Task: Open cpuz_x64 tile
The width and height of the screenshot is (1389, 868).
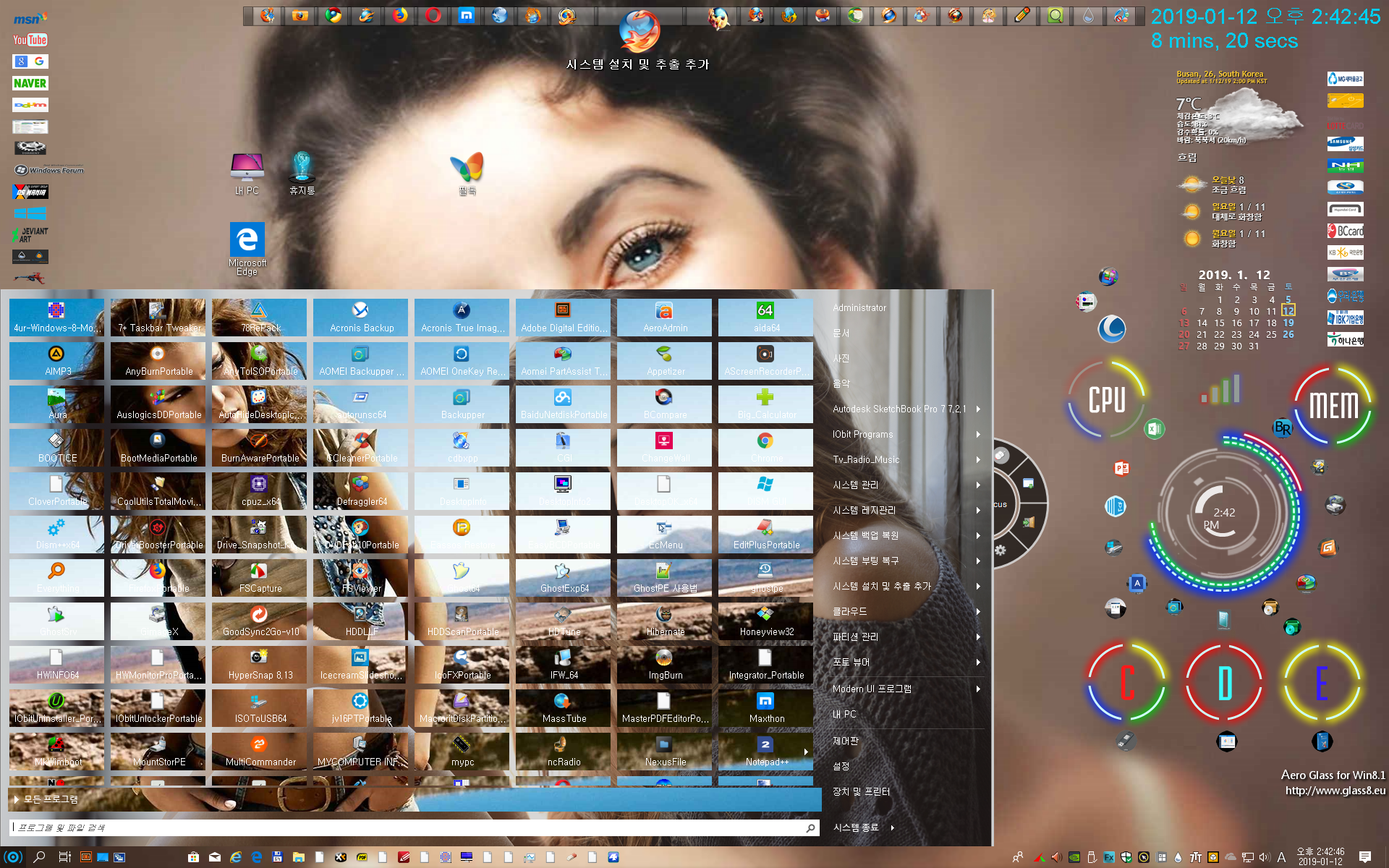Action: (x=259, y=491)
